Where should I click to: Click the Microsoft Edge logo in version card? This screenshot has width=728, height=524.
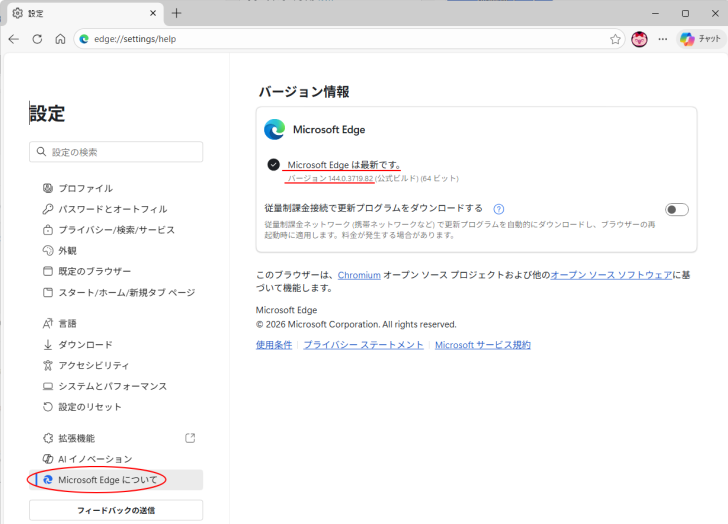tap(275, 129)
